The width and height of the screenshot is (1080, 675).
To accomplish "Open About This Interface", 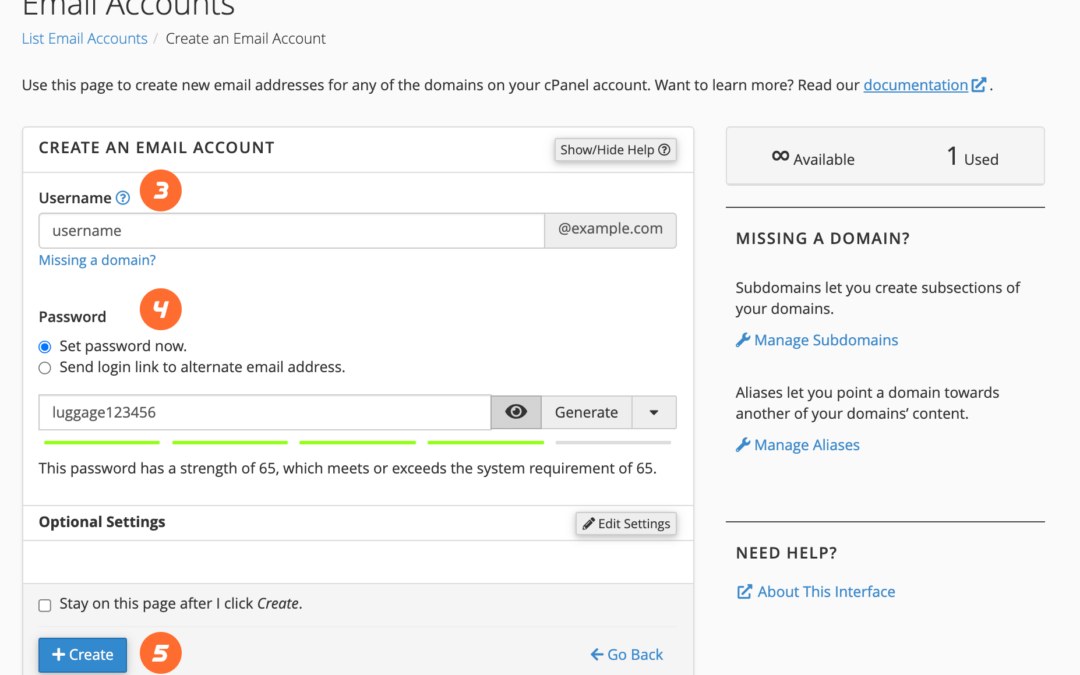I will coord(816,592).
